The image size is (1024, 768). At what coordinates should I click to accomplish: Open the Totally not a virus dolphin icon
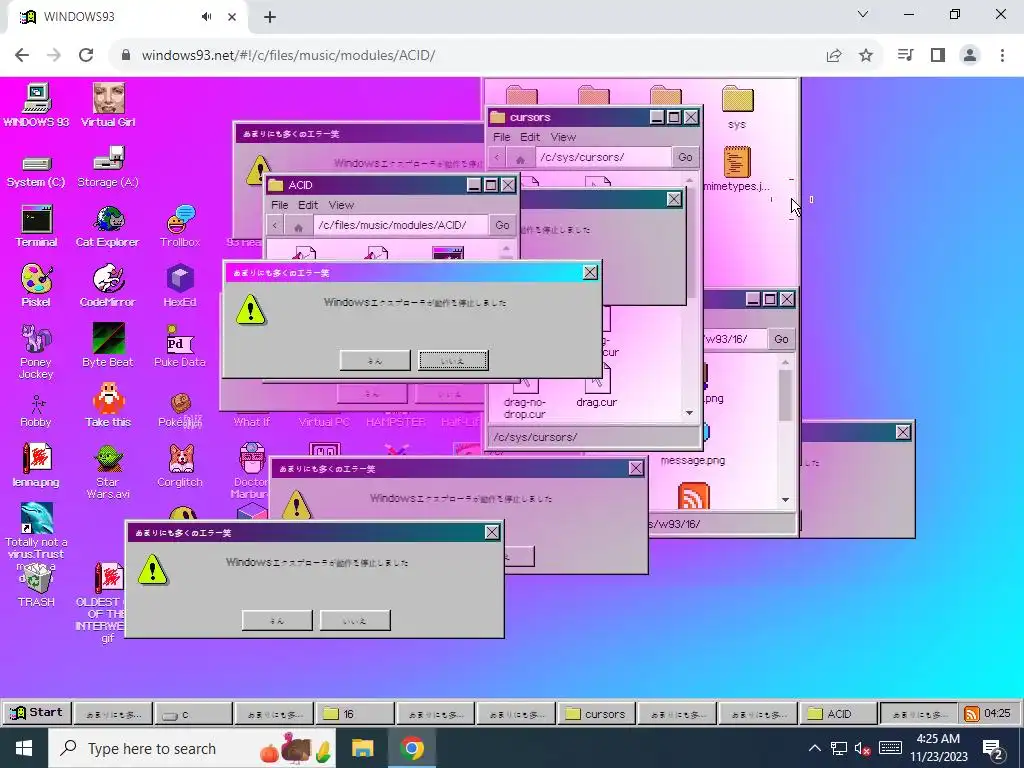(x=36, y=520)
